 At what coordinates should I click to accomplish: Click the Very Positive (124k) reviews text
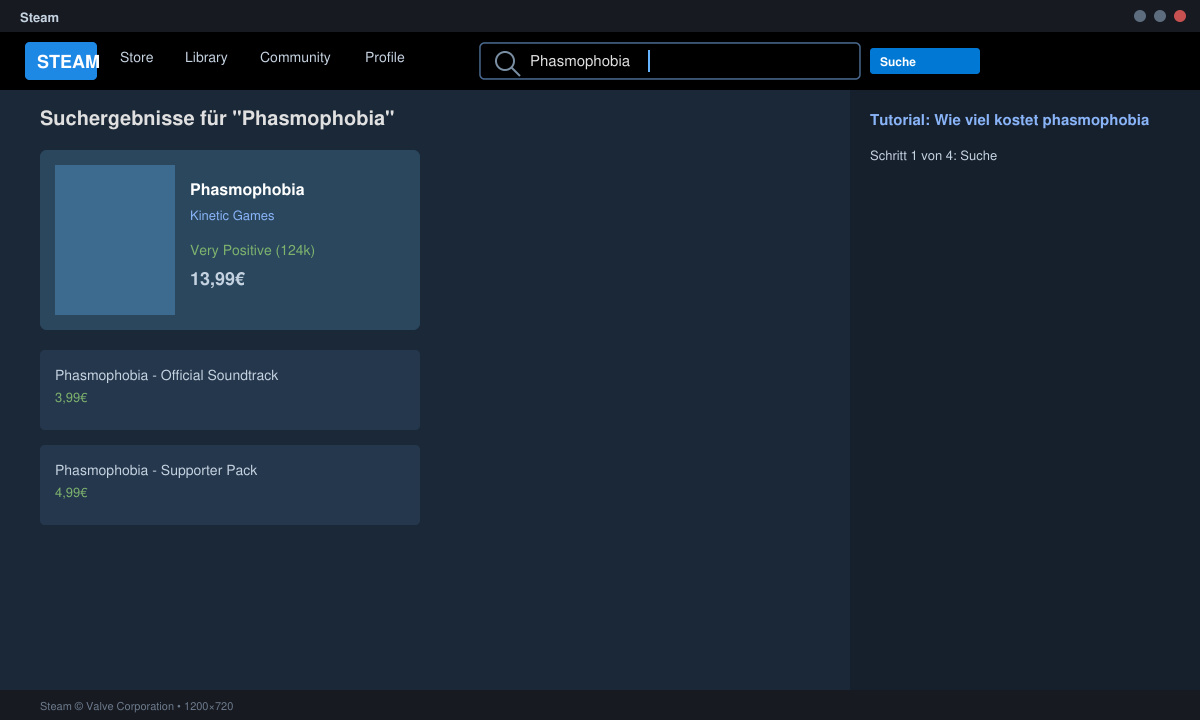click(x=252, y=250)
